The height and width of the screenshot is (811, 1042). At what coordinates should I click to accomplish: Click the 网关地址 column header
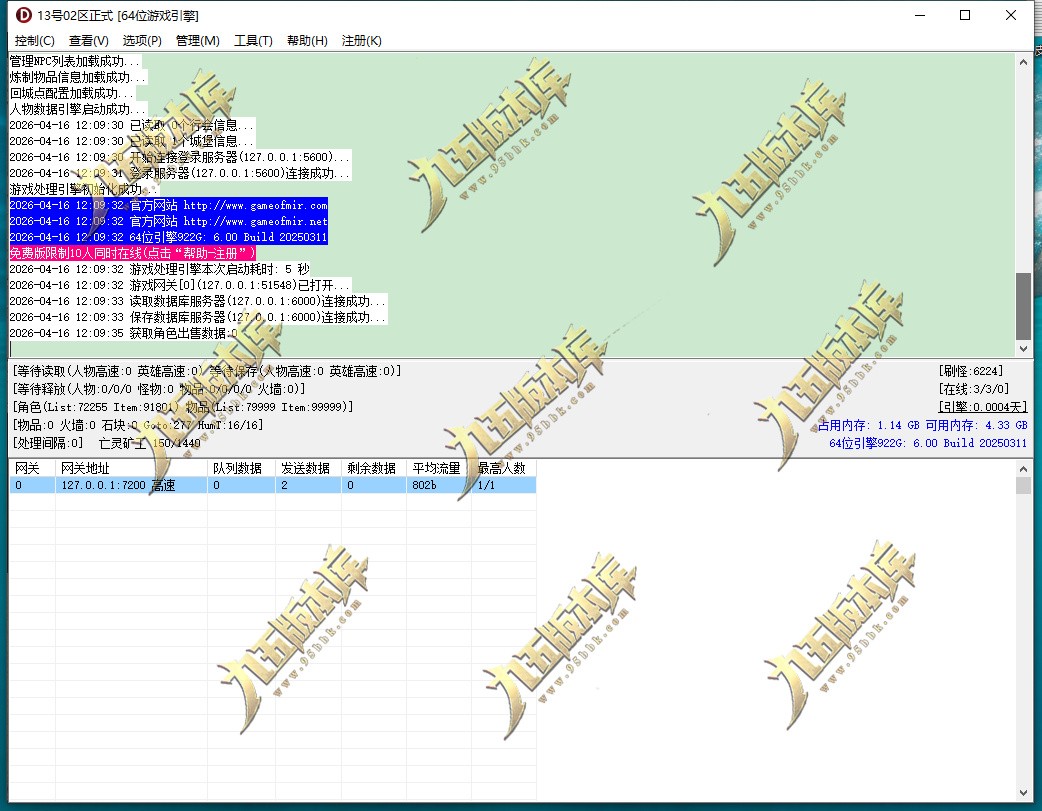[131, 468]
